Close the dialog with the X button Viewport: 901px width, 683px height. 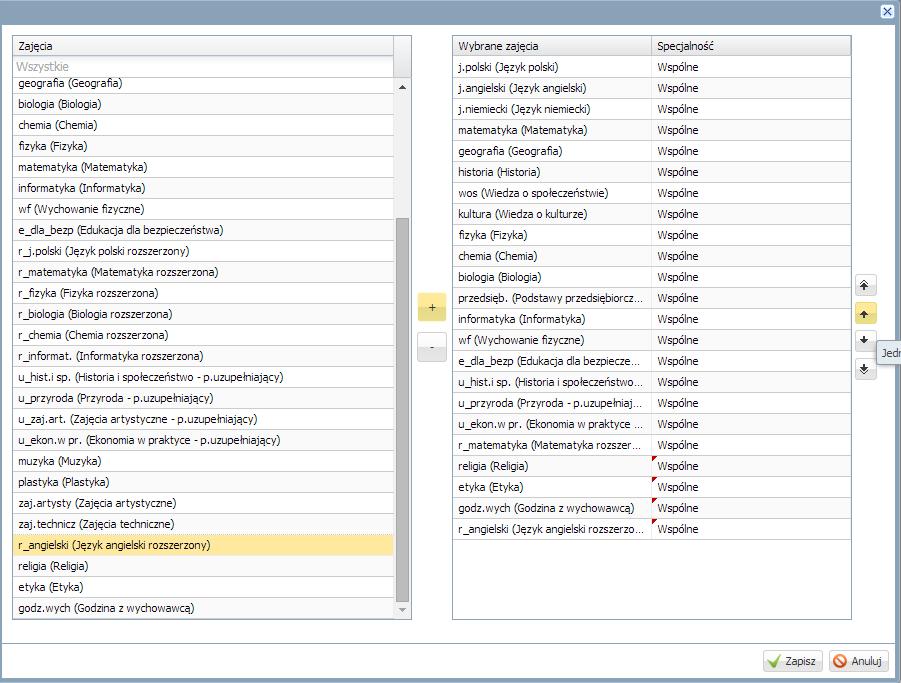(x=887, y=11)
